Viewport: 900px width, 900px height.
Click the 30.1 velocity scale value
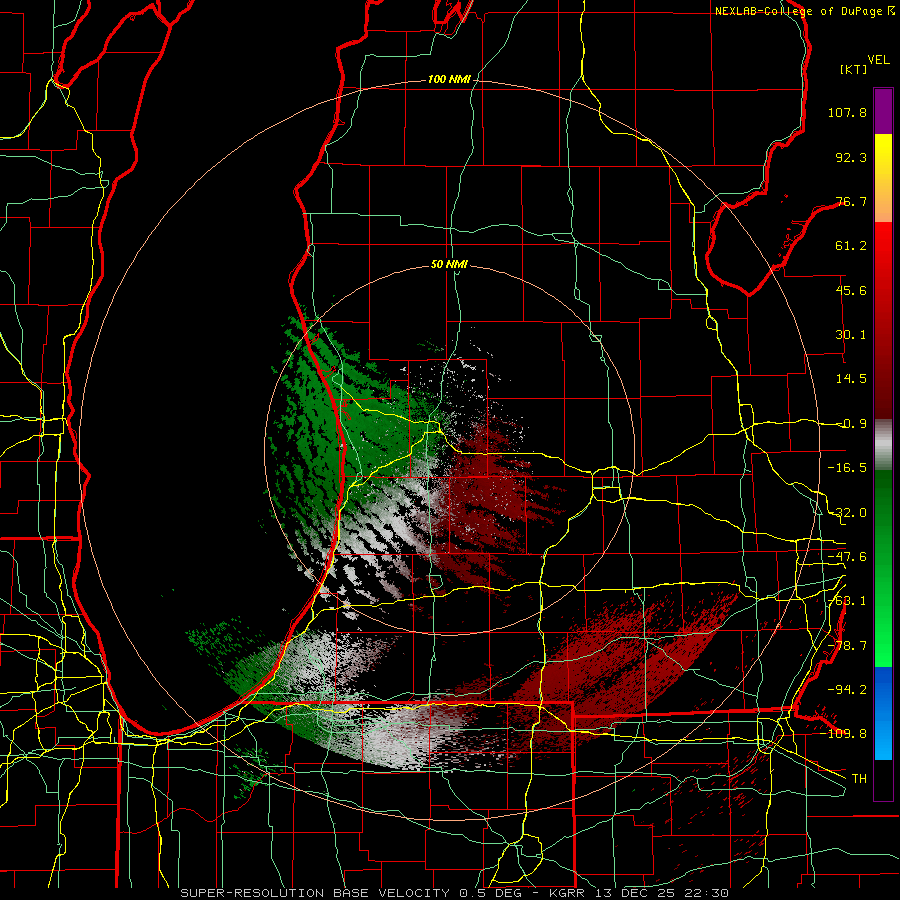[851, 335]
